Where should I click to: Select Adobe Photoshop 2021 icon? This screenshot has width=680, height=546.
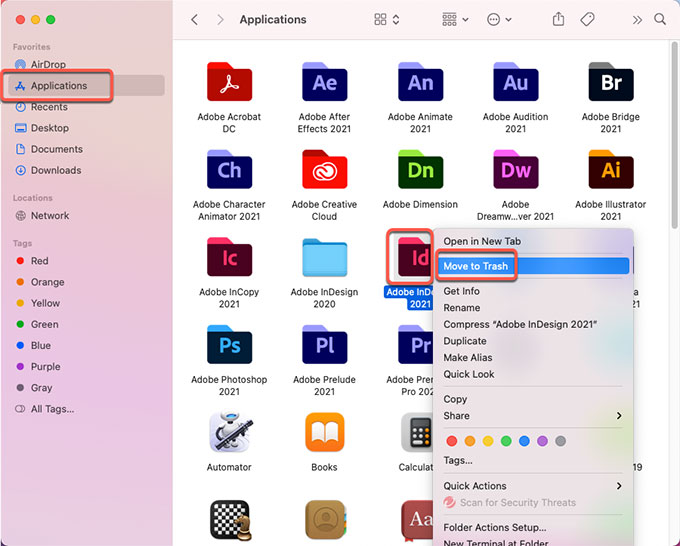point(229,345)
